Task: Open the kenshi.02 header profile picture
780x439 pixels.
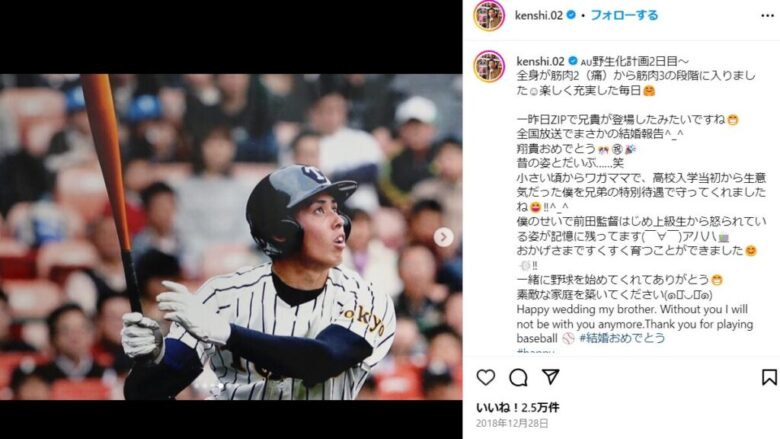Action: [x=489, y=15]
